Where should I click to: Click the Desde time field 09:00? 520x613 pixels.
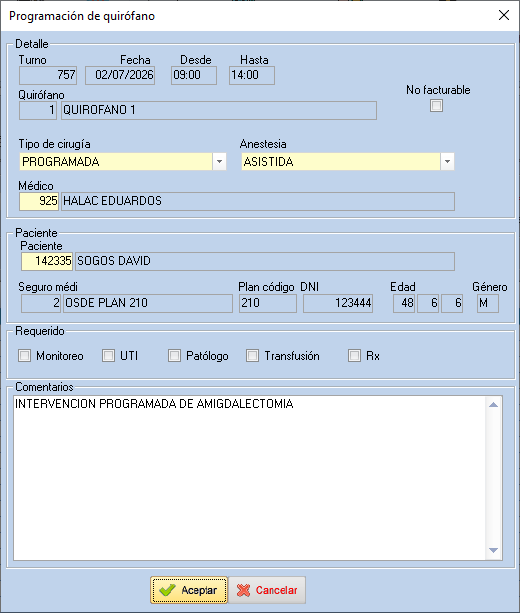tap(194, 75)
